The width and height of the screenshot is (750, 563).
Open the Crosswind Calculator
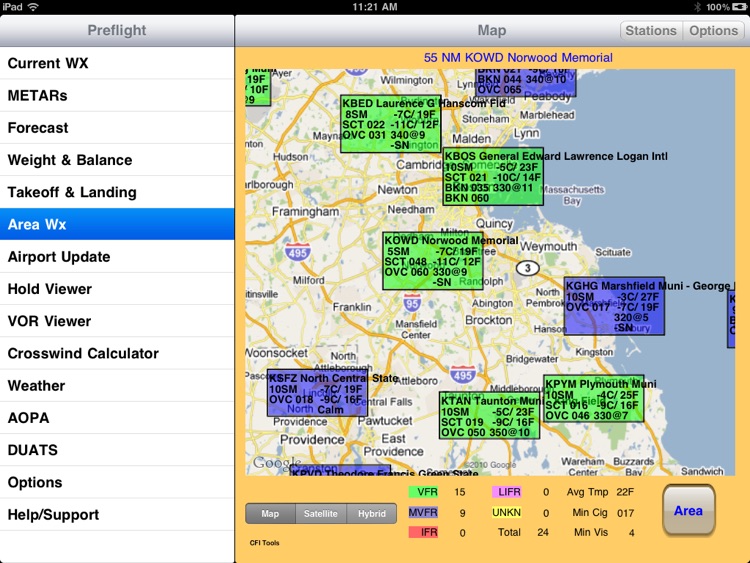click(117, 353)
